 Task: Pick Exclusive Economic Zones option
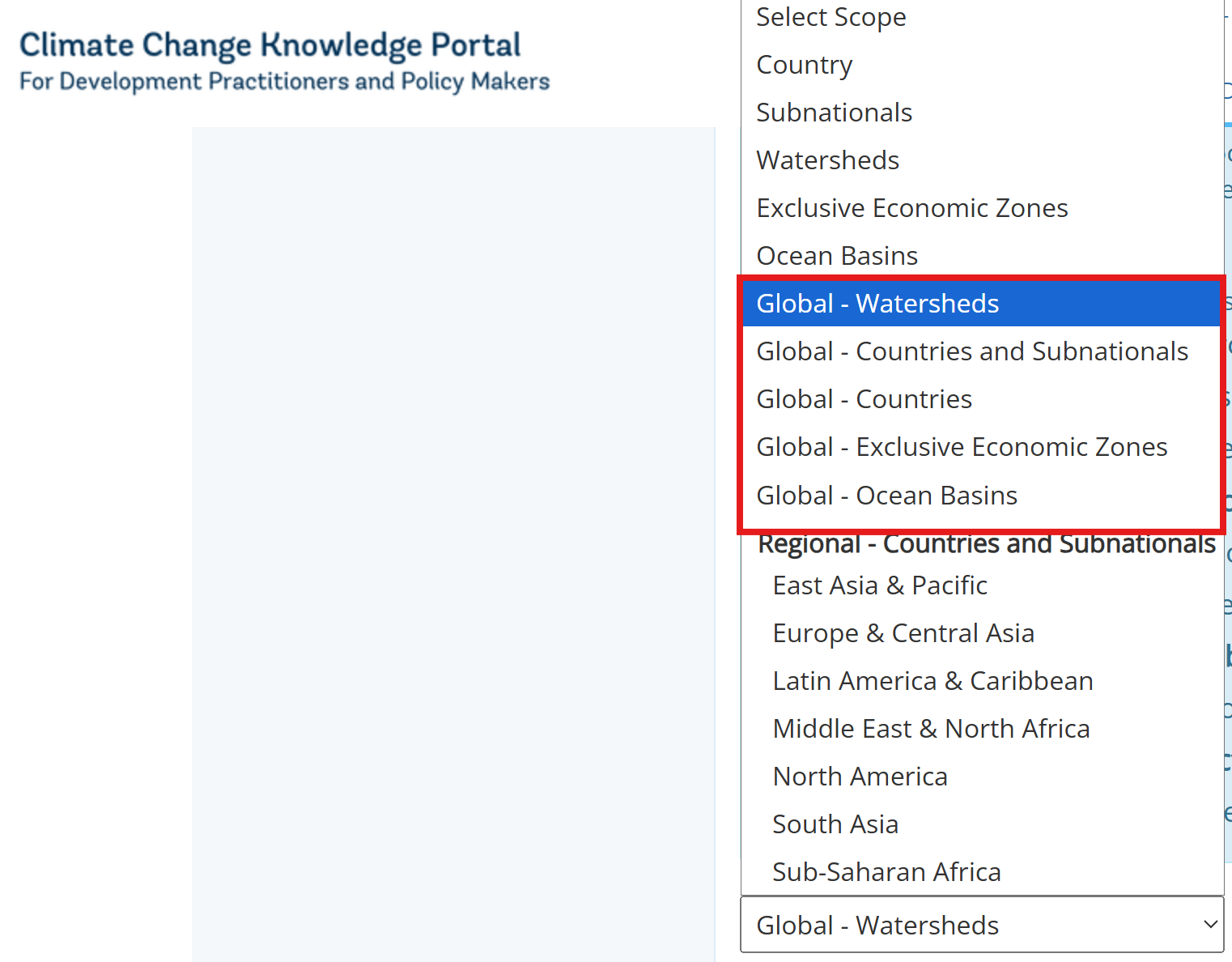tap(911, 208)
